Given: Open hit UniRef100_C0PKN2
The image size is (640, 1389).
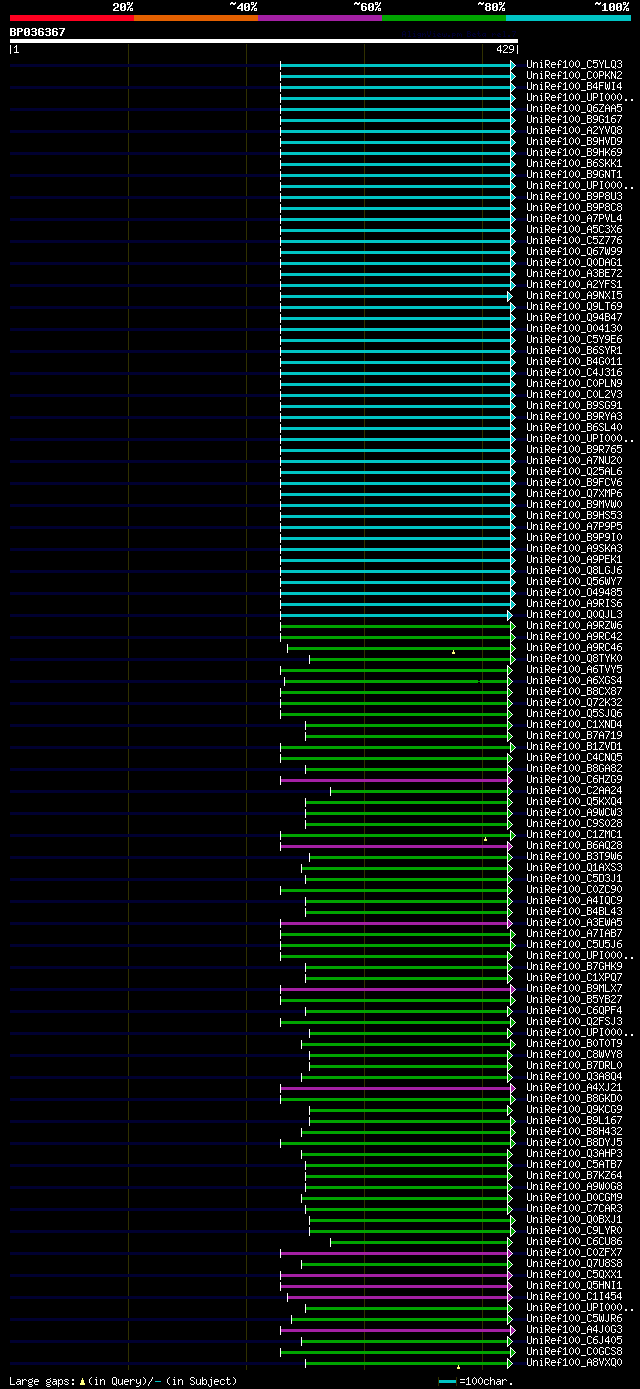Looking at the screenshot, I should point(574,76).
